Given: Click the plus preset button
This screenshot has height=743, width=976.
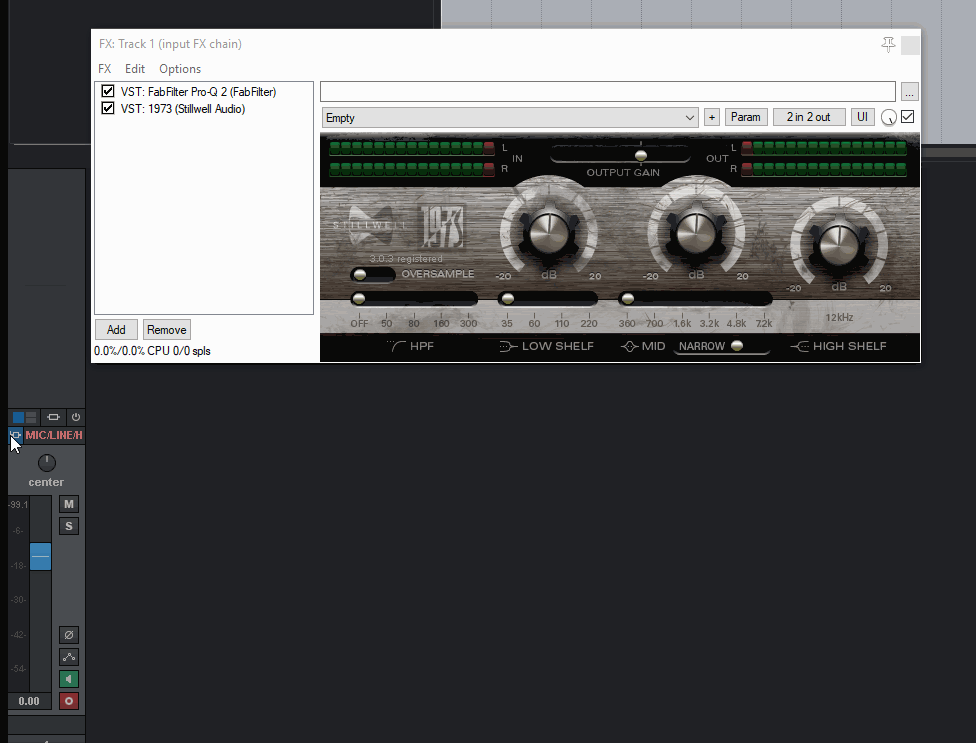Looking at the screenshot, I should 711,117.
